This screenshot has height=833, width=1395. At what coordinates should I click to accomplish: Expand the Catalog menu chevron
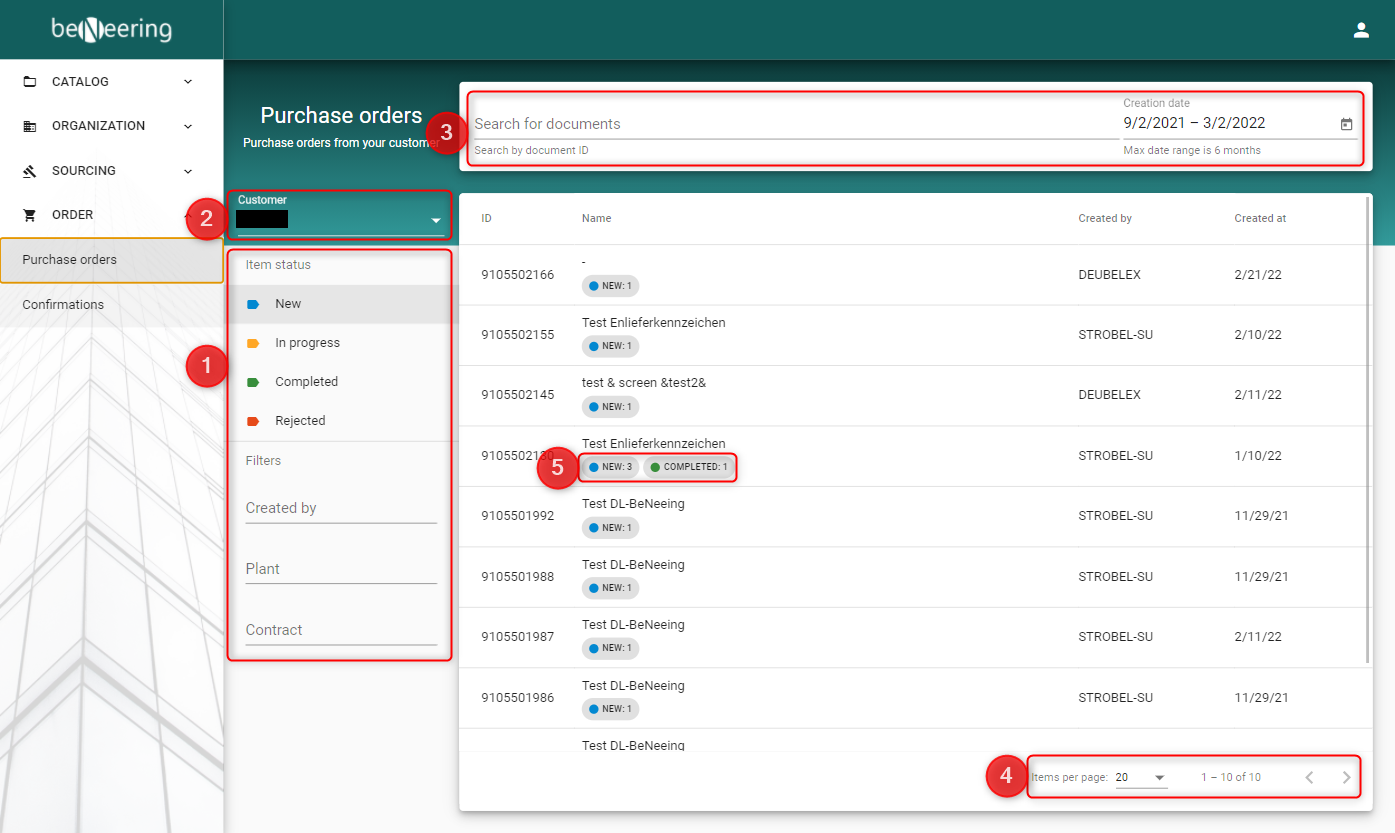pyautogui.click(x=188, y=82)
